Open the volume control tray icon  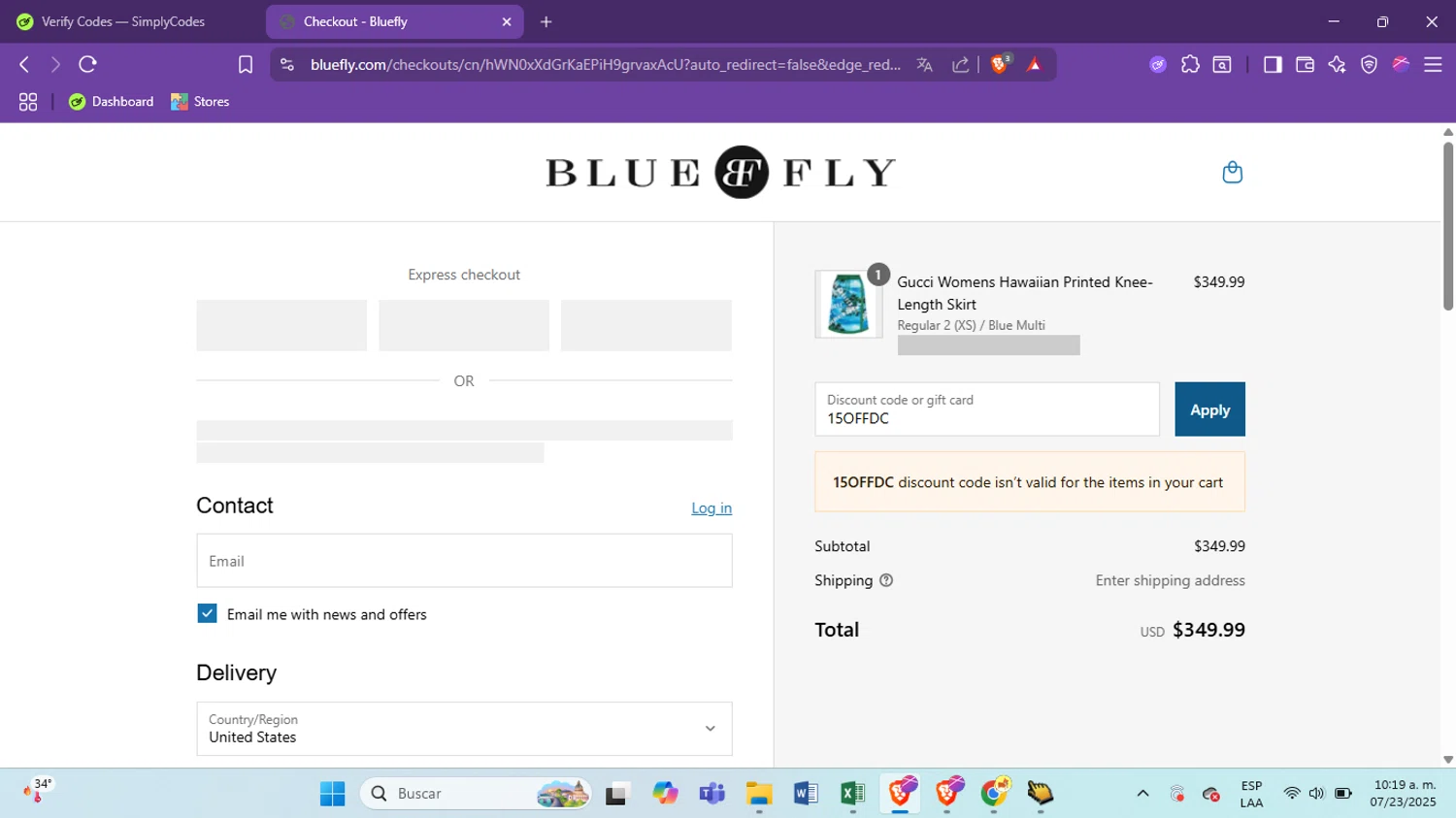(1316, 794)
